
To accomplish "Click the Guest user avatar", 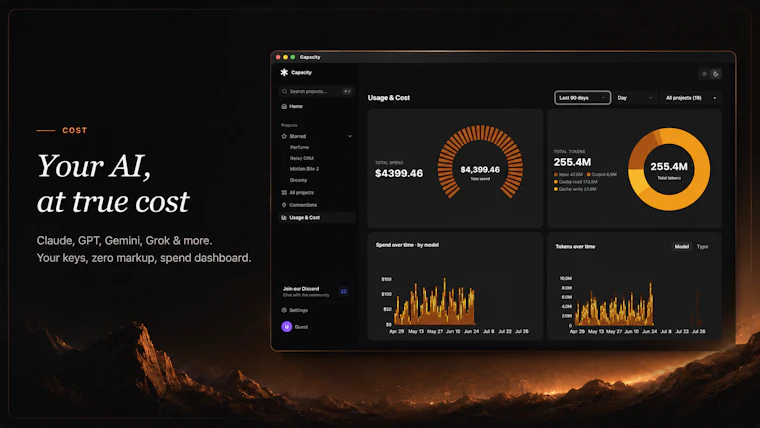I will [286, 327].
